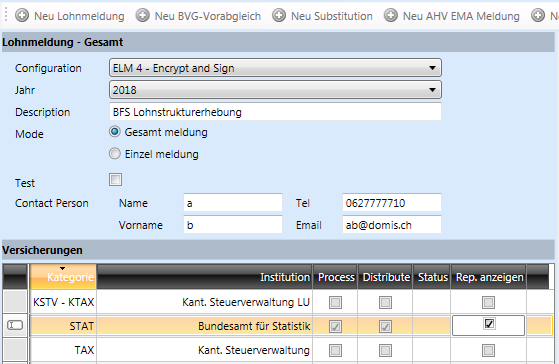The width and height of the screenshot is (559, 364).
Task: Click toolbar drag handle grip
Action: (x=6, y=15)
